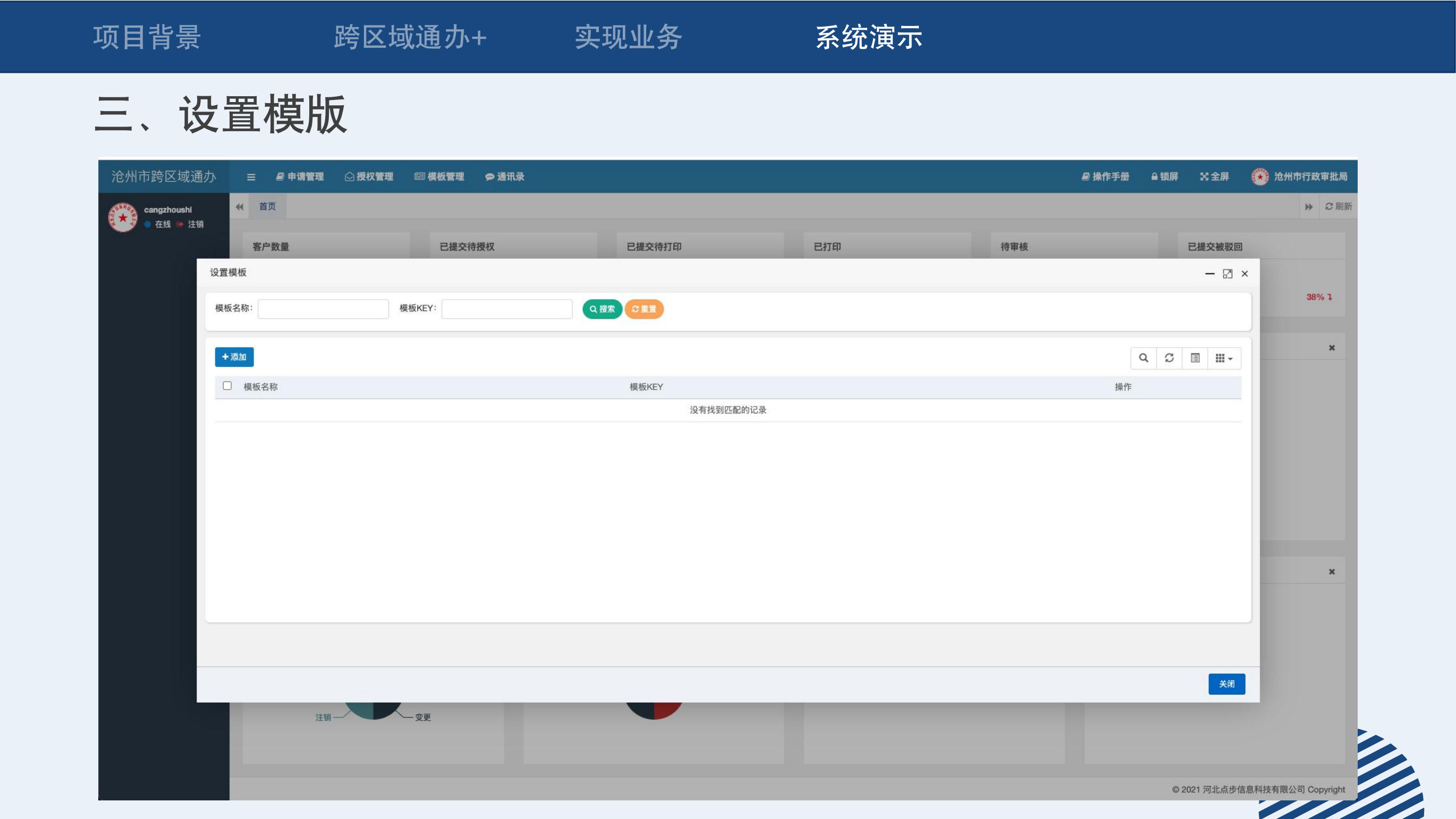This screenshot has width=1456, height=819.
Task: Open the 授权管理 menu
Action: click(369, 176)
